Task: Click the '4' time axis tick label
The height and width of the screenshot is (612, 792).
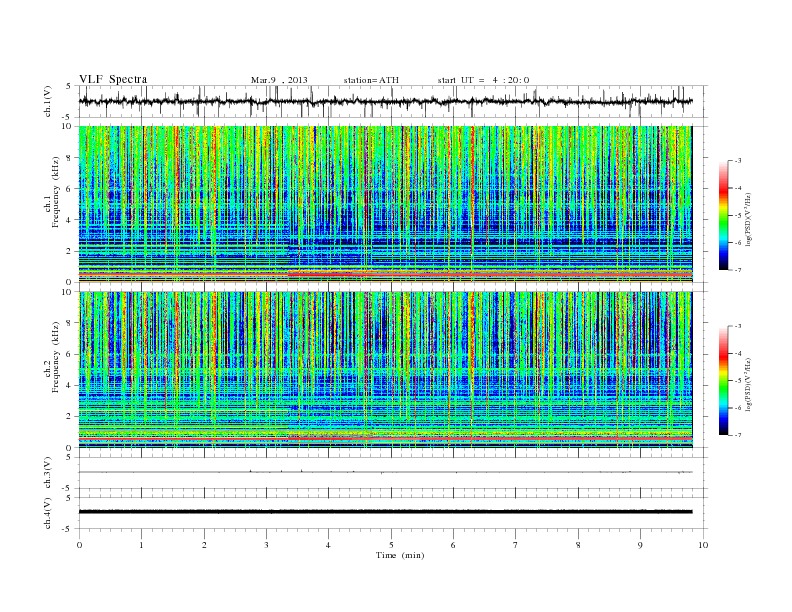Action: (328, 545)
